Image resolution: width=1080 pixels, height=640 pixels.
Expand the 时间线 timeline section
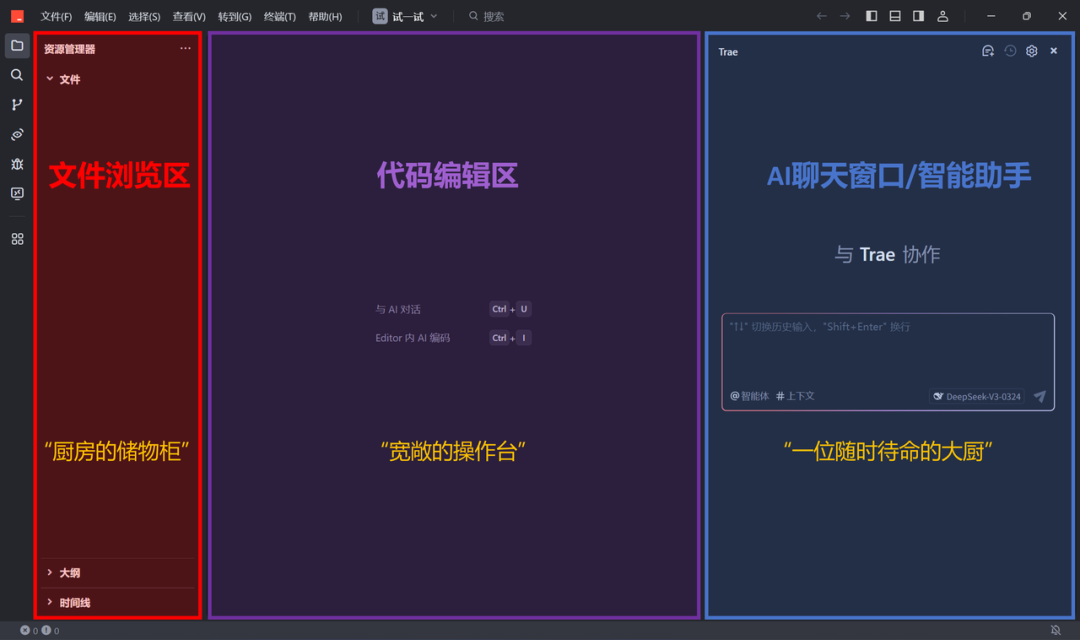(x=74, y=603)
